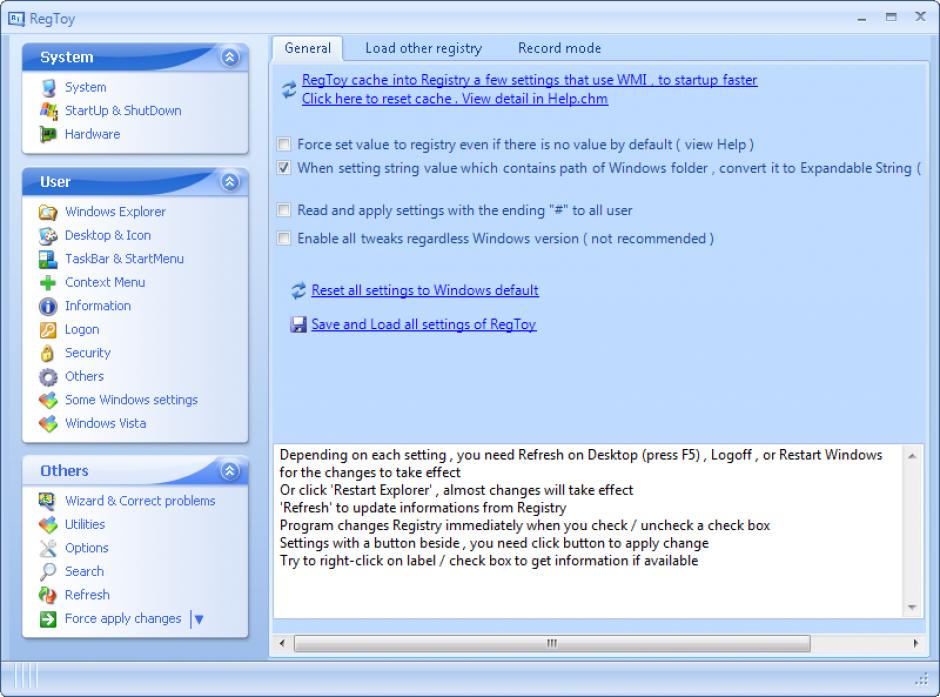Uncheck the Expandable String conversion checkbox
This screenshot has width=940, height=697.
(285, 168)
